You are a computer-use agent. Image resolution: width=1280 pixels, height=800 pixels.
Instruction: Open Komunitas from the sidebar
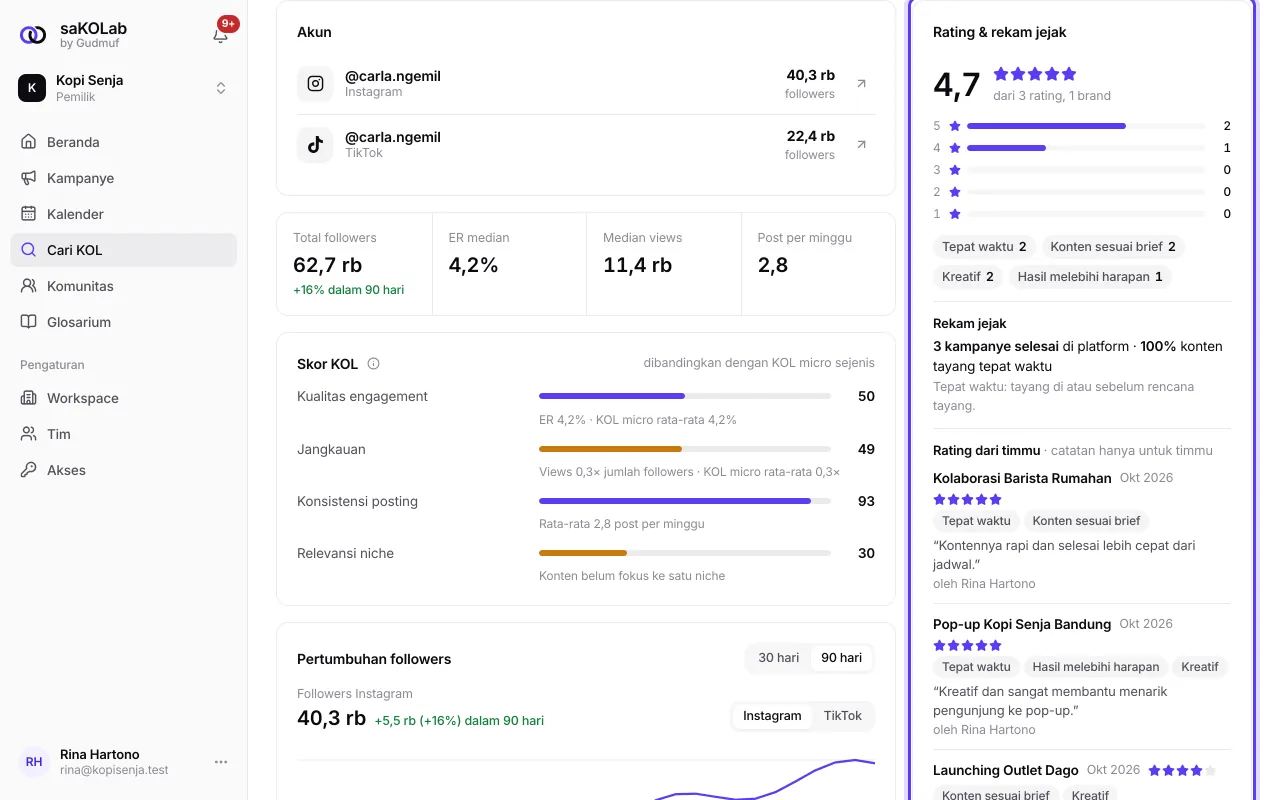coord(124,286)
